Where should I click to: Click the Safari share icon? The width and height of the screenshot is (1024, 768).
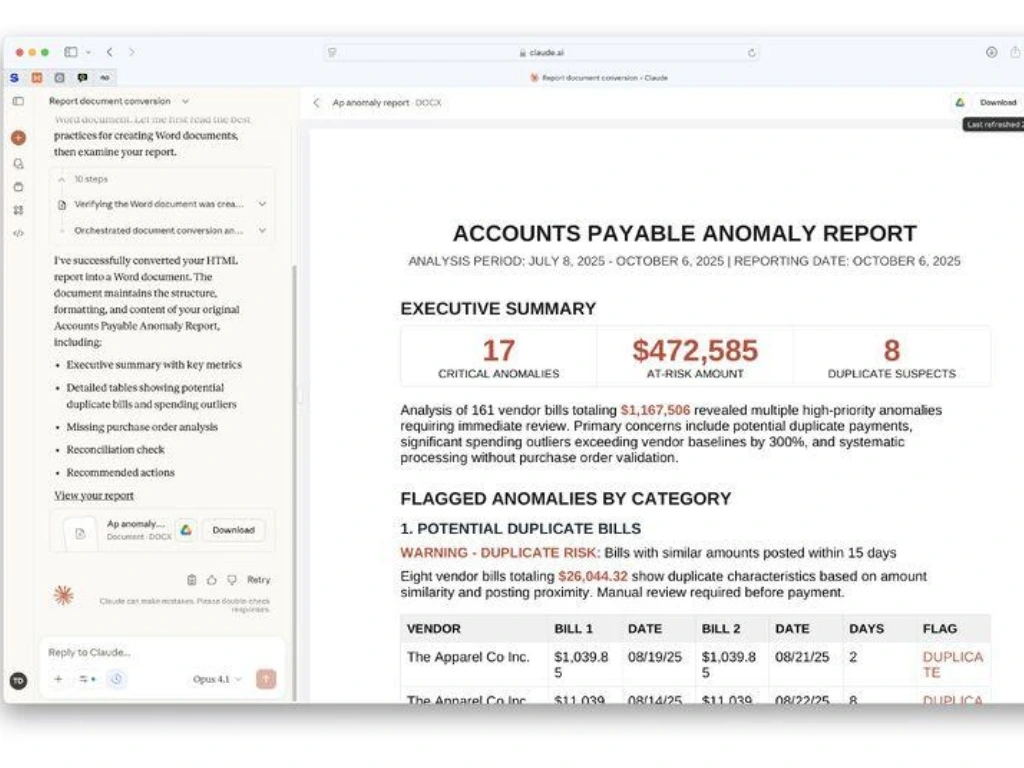[x=1016, y=52]
